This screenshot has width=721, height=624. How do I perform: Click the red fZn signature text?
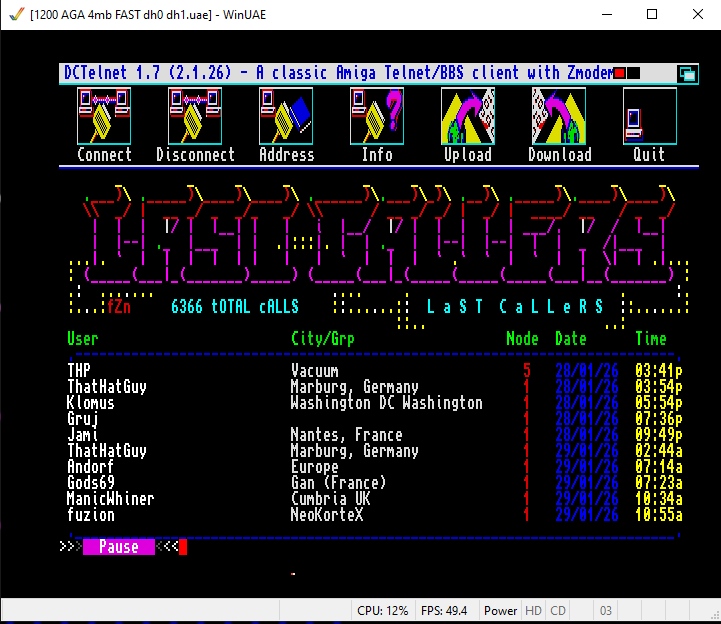click(x=119, y=307)
